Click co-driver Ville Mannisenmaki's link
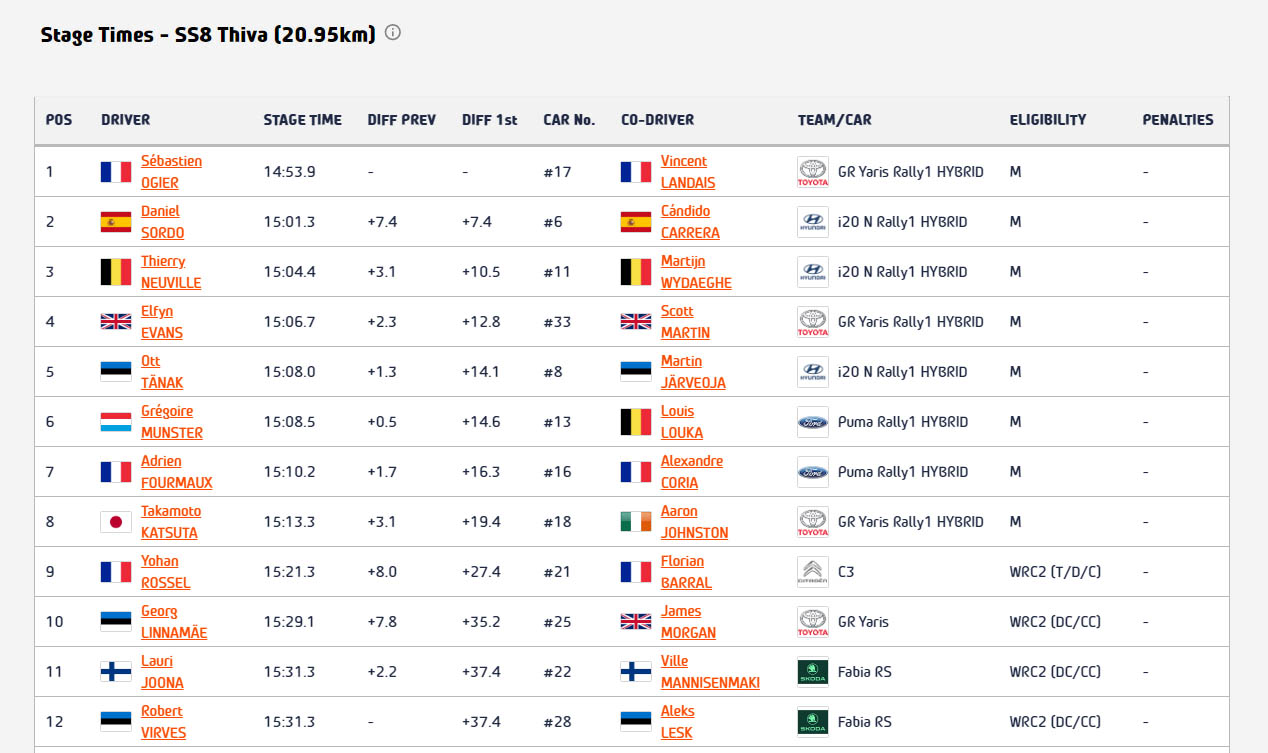The width and height of the screenshot is (1268, 753). point(709,672)
